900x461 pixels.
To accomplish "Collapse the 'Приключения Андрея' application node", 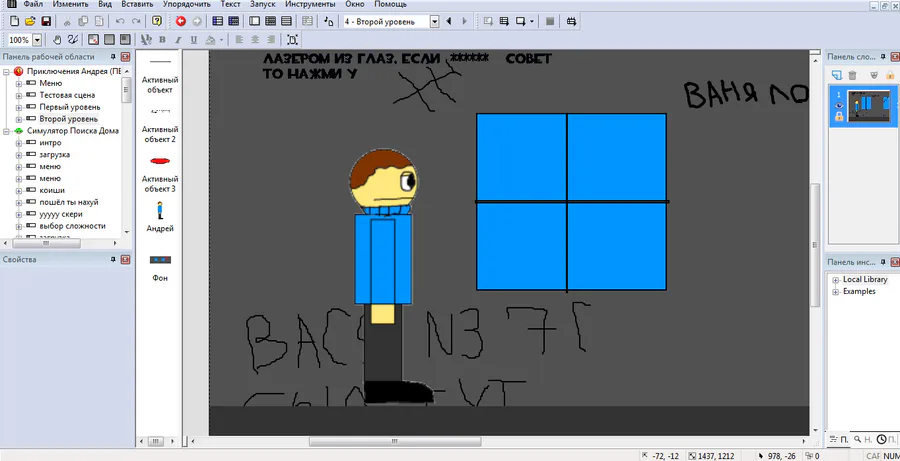I will tap(6, 72).
